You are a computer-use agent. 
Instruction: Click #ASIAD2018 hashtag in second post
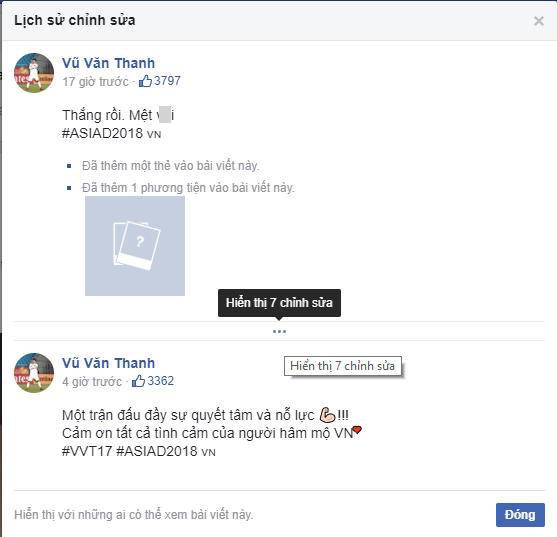tap(157, 451)
